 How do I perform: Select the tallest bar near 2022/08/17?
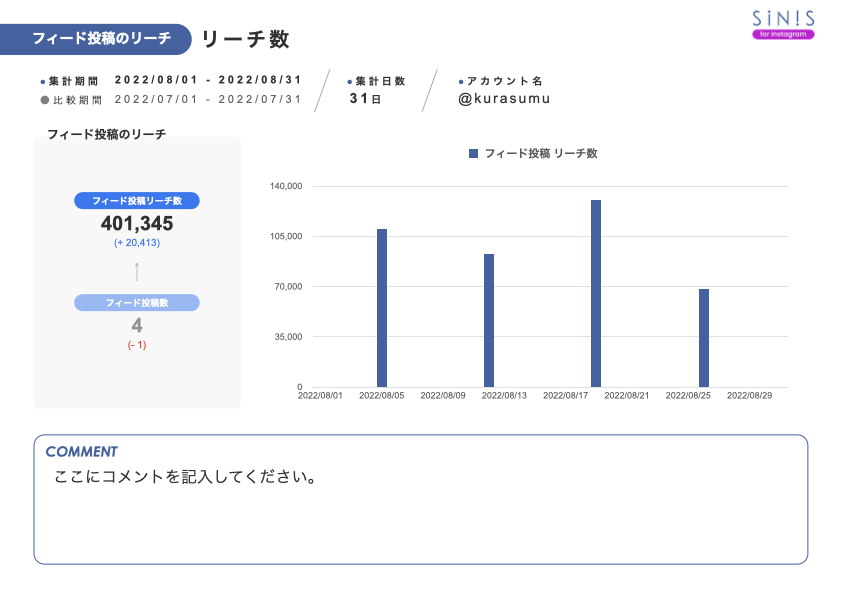(596, 290)
